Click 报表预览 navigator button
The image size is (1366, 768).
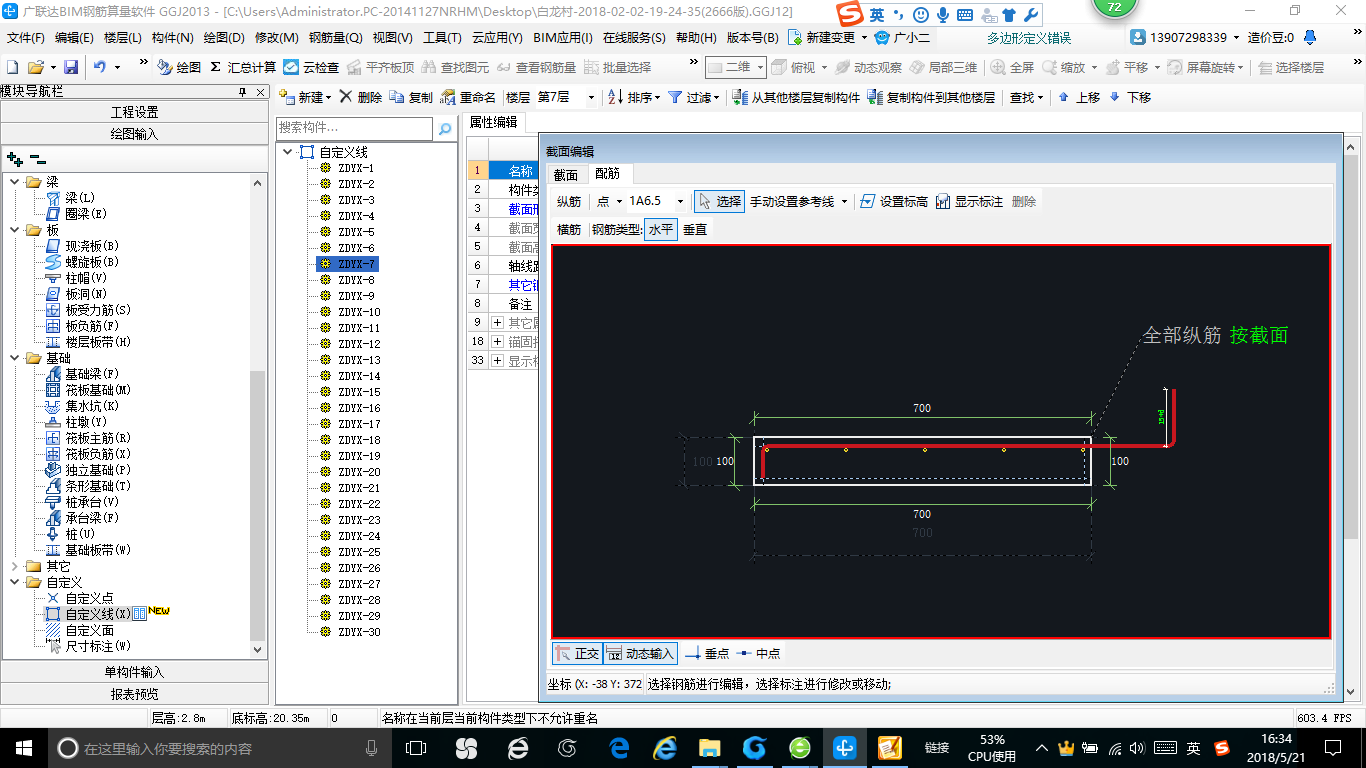tap(134, 693)
